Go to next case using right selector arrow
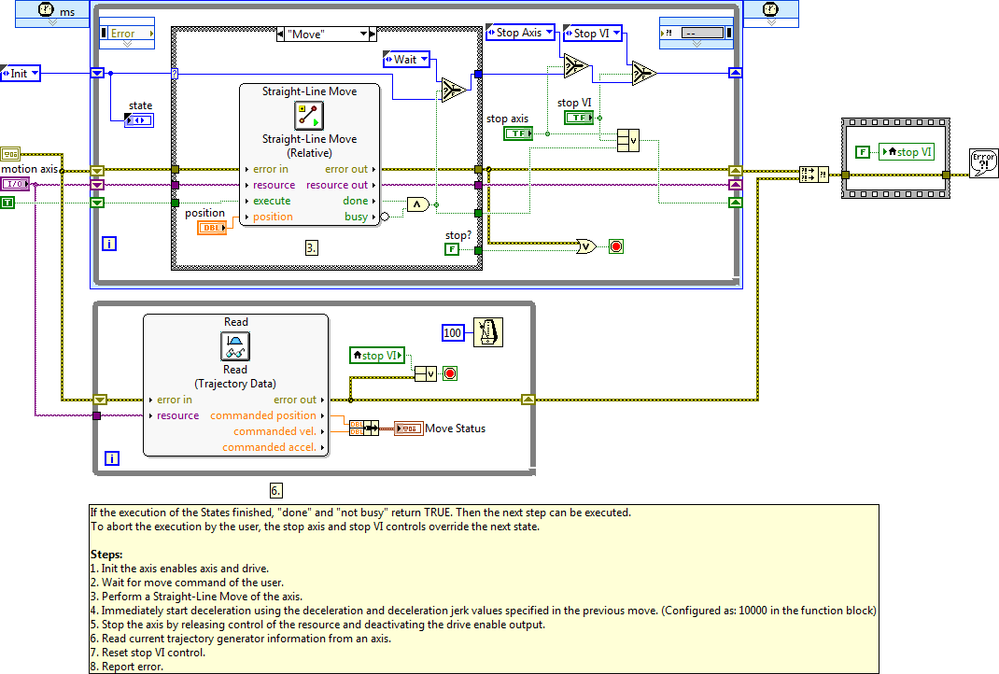Screen dimensions: 999x674 pyautogui.click(x=373, y=34)
